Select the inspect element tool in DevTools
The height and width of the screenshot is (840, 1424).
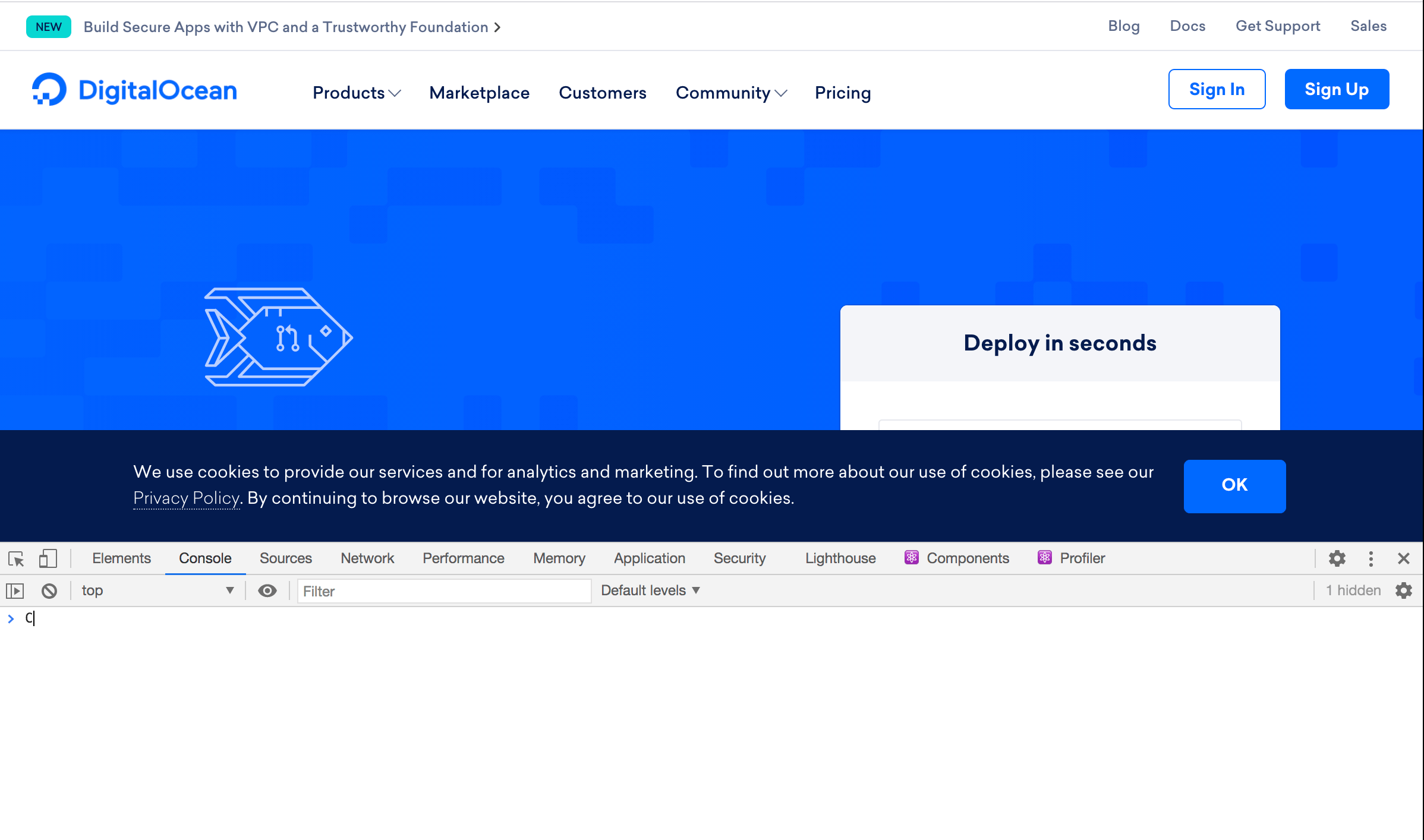point(15,558)
